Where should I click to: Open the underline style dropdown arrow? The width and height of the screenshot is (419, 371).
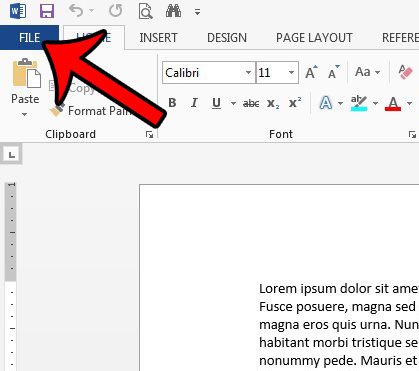click(233, 104)
